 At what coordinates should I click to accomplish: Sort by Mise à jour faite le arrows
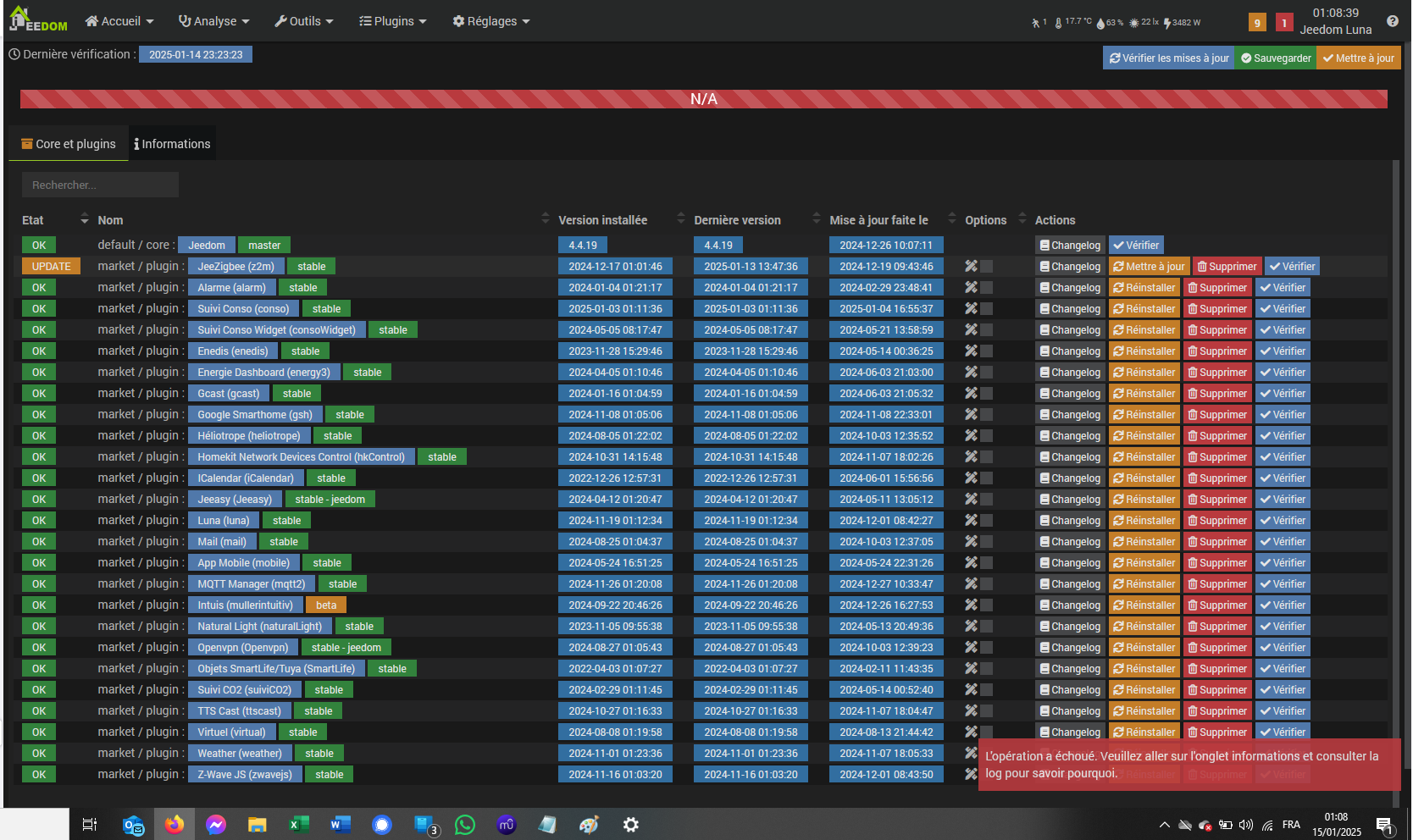tap(952, 219)
